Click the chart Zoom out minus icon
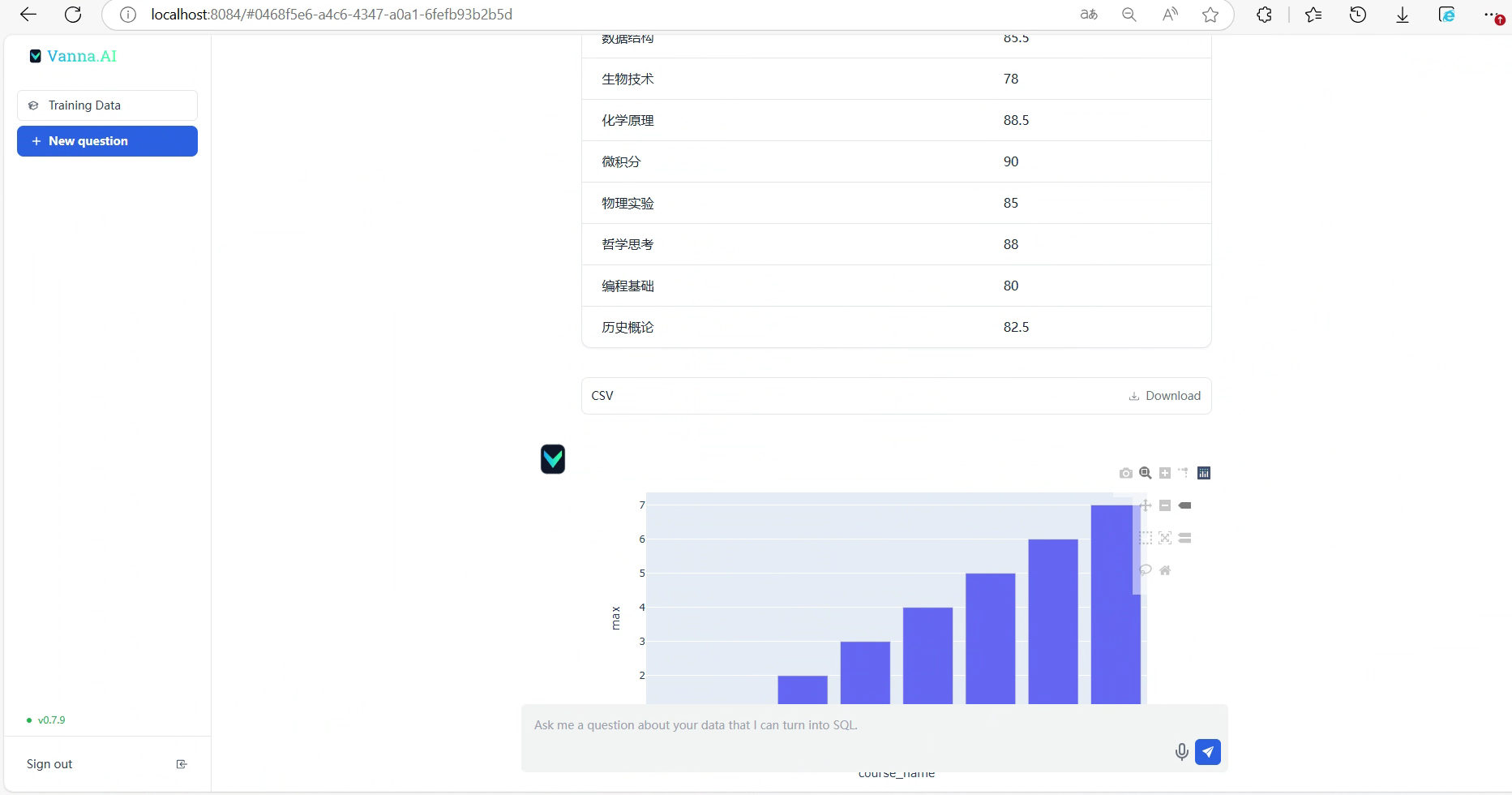1512x795 pixels. 1165,505
